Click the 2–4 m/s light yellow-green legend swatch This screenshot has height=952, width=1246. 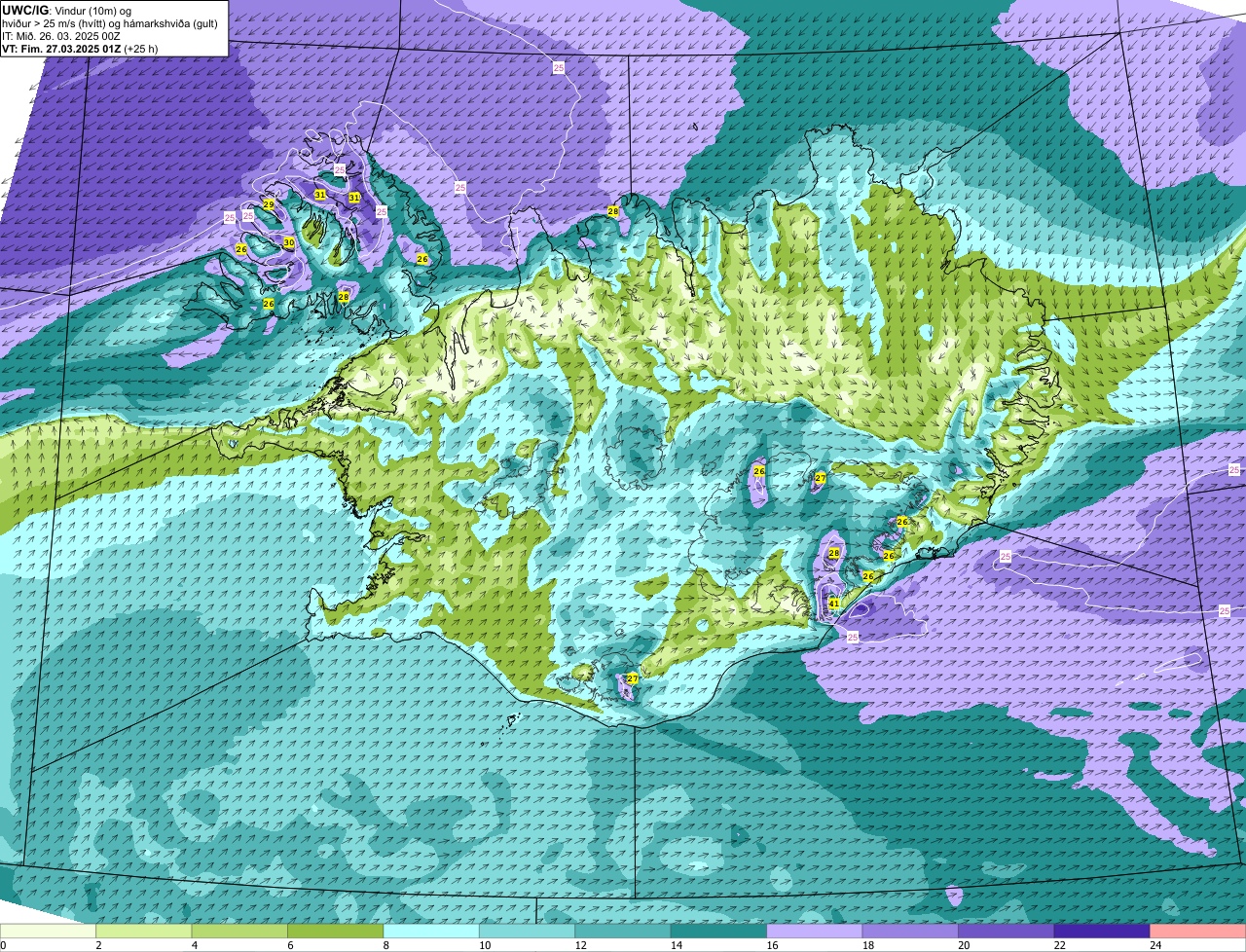(144, 931)
